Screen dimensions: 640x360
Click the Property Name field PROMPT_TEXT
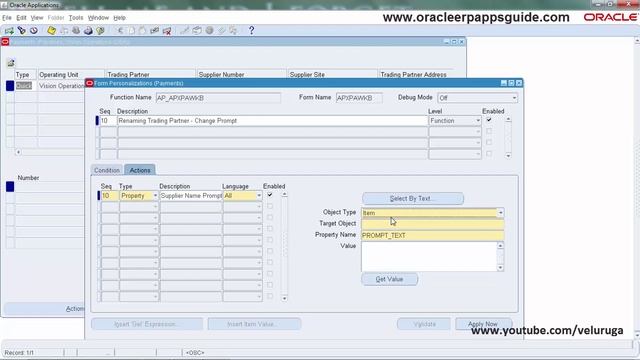(x=433, y=235)
